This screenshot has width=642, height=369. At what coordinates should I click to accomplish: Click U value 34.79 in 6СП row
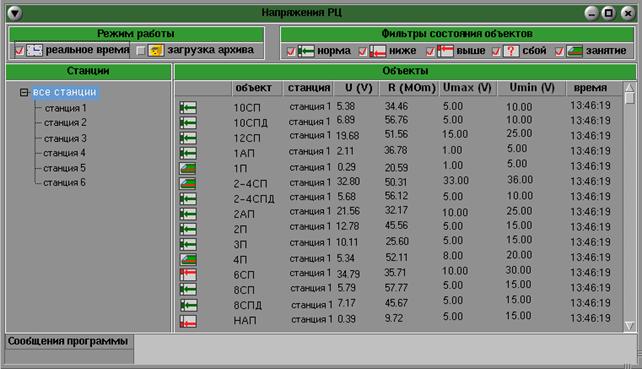tap(348, 273)
